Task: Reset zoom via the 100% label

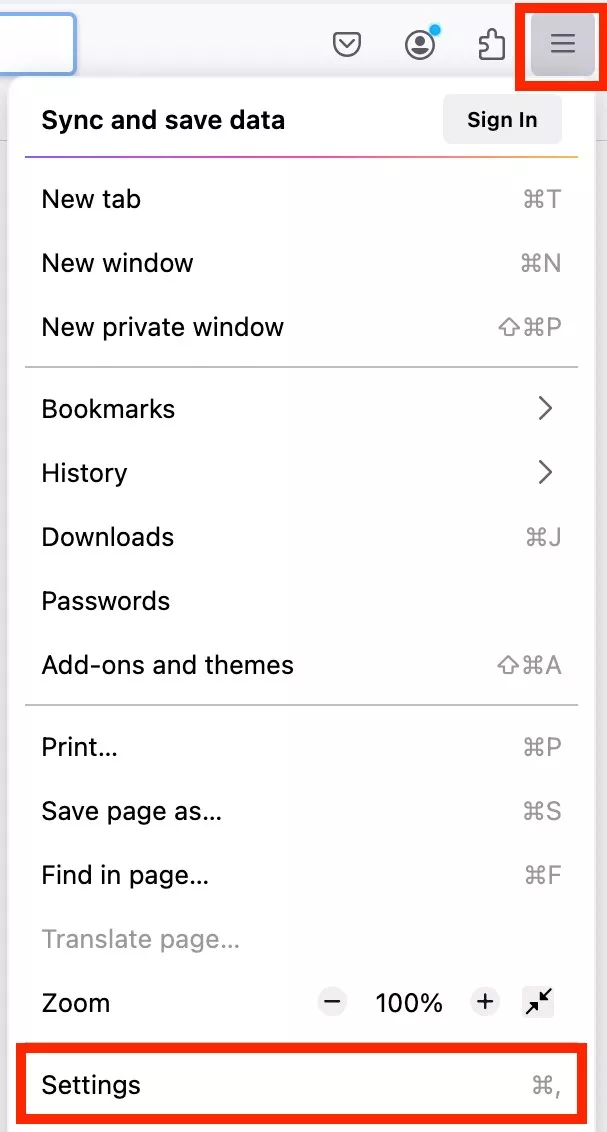Action: click(x=409, y=1003)
